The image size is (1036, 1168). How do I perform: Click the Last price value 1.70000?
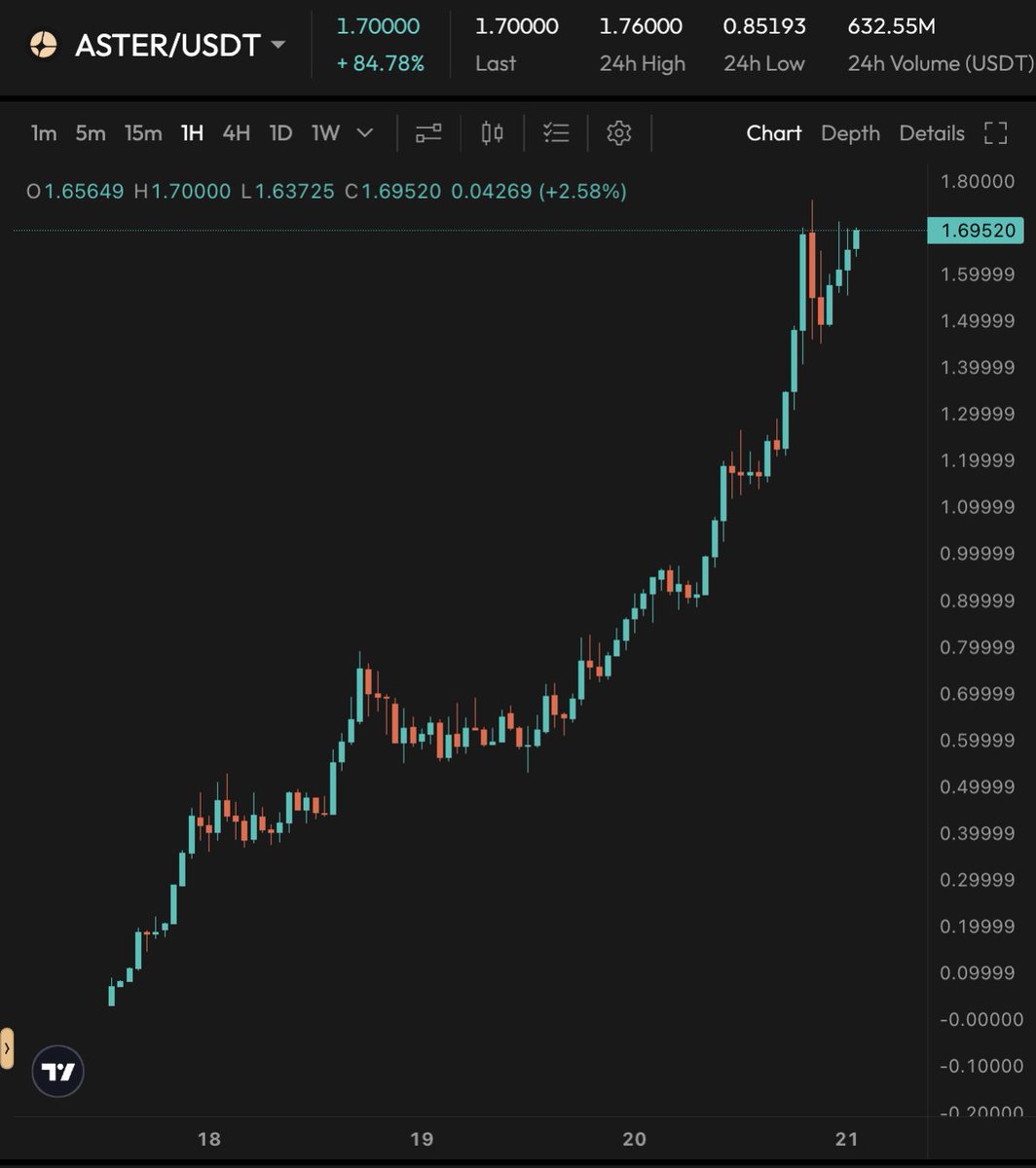[516, 26]
